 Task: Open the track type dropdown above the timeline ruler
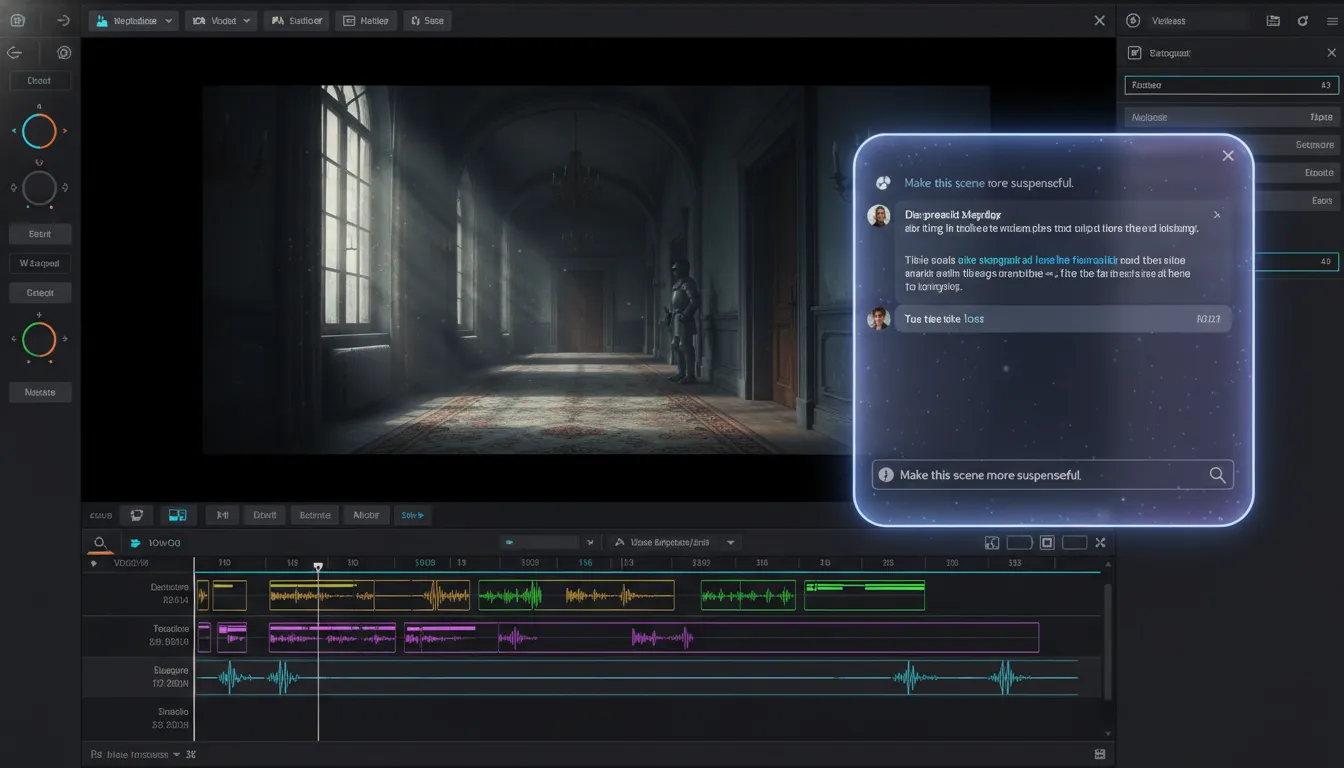pyautogui.click(x=673, y=541)
